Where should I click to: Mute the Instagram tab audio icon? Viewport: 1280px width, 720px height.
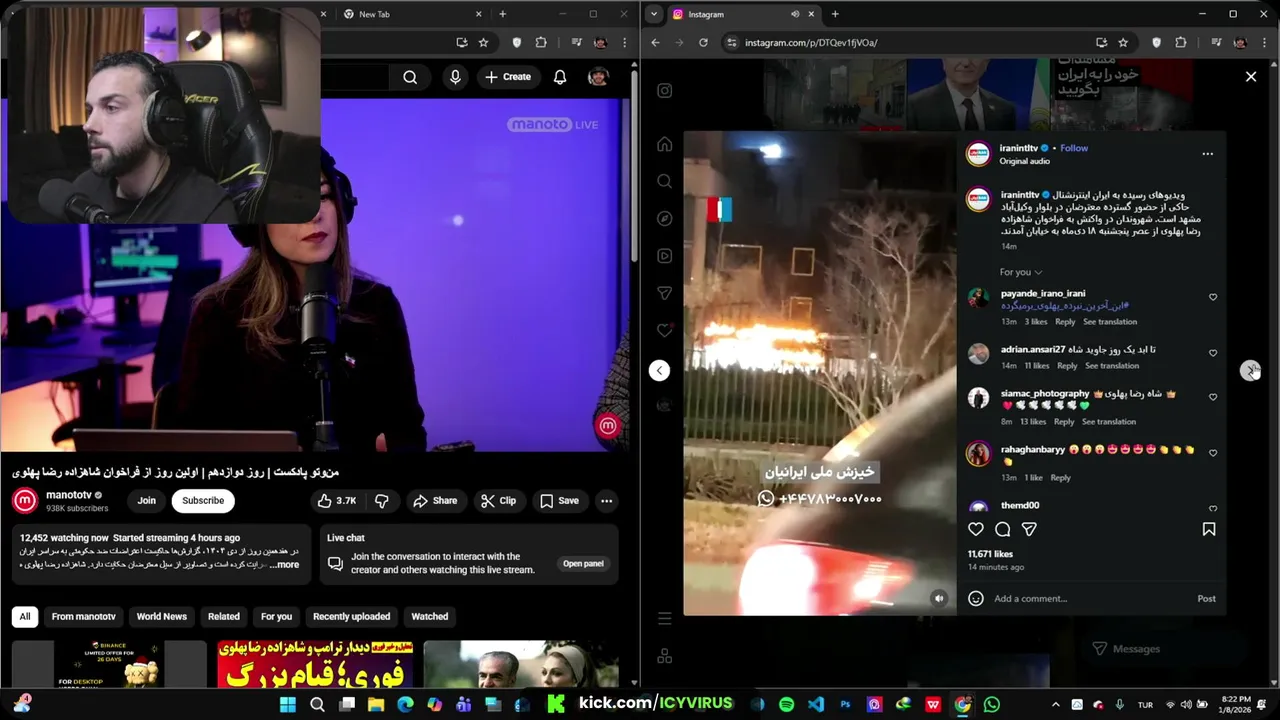795,14
